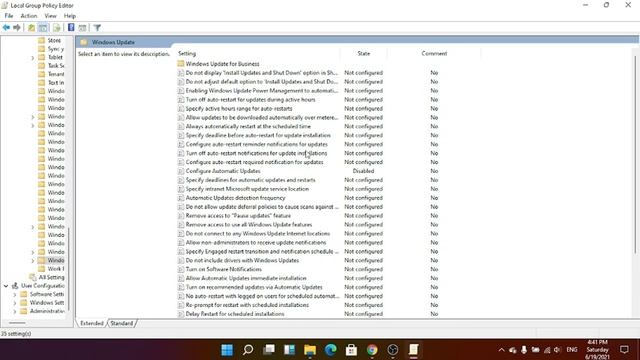
Task: Click the Disabled state cell
Action: pyautogui.click(x=363, y=171)
